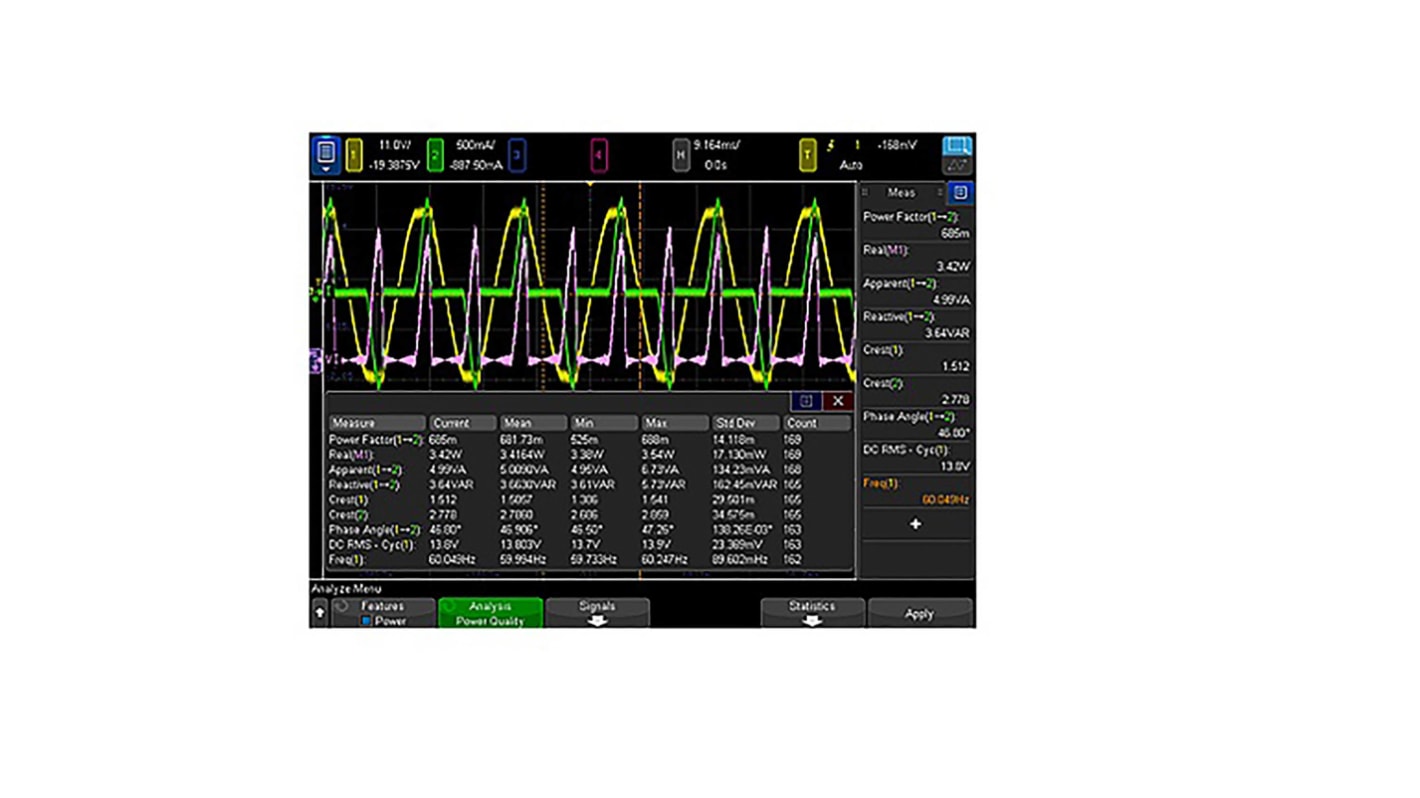Turn on the pink channel 4 badge

click(598, 155)
